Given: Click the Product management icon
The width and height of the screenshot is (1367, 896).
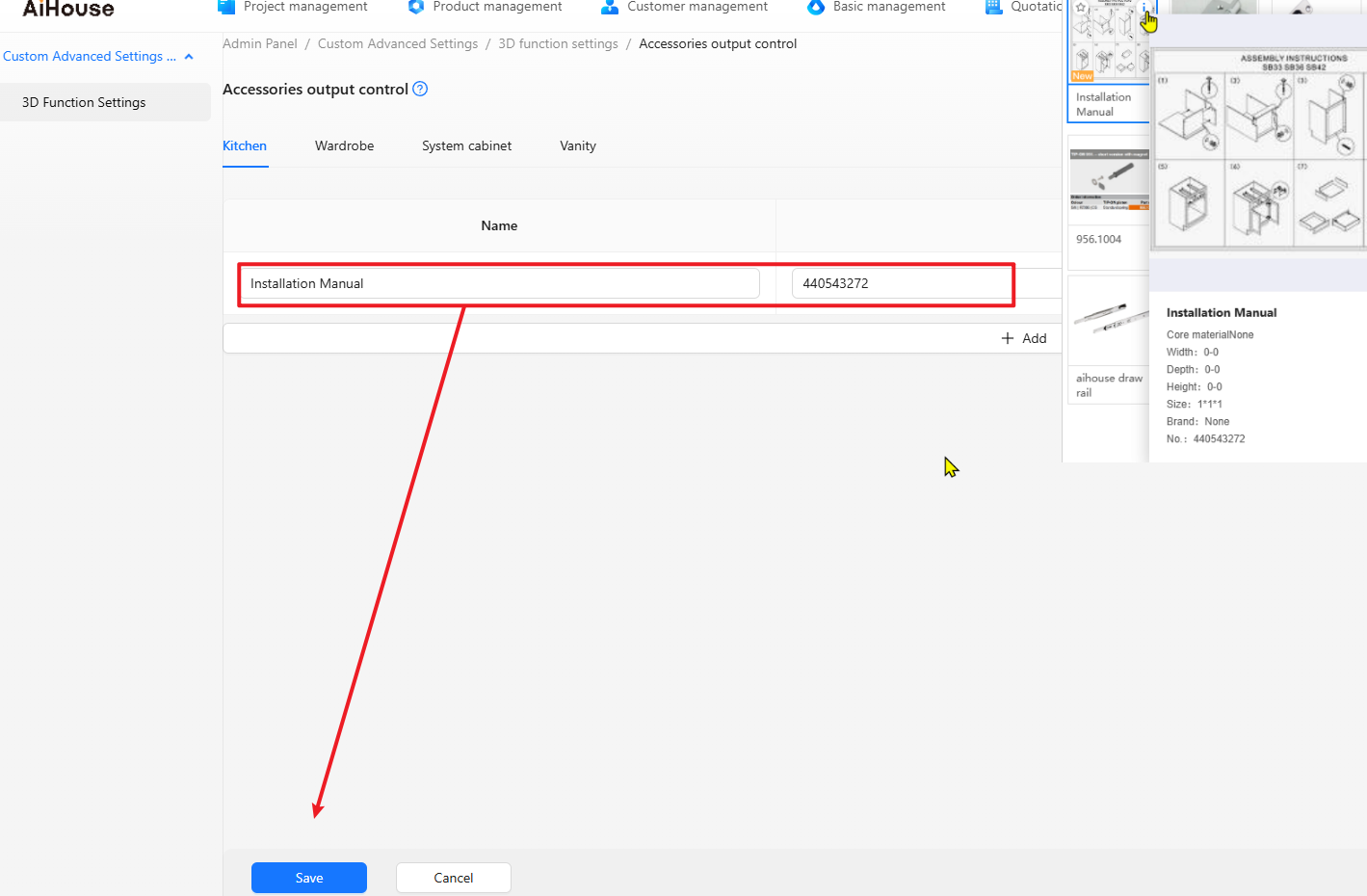Looking at the screenshot, I should click(x=416, y=7).
